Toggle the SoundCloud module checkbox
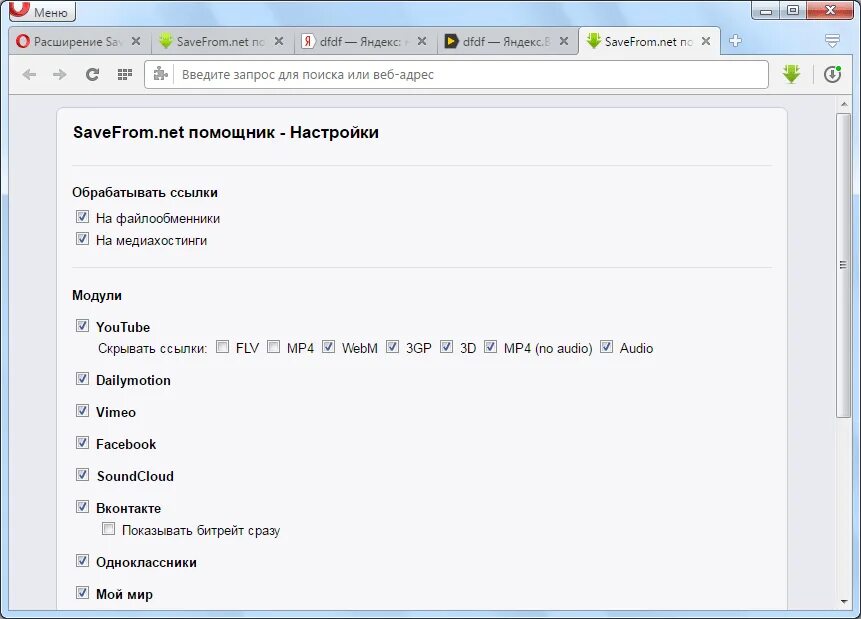861x619 pixels. click(82, 474)
